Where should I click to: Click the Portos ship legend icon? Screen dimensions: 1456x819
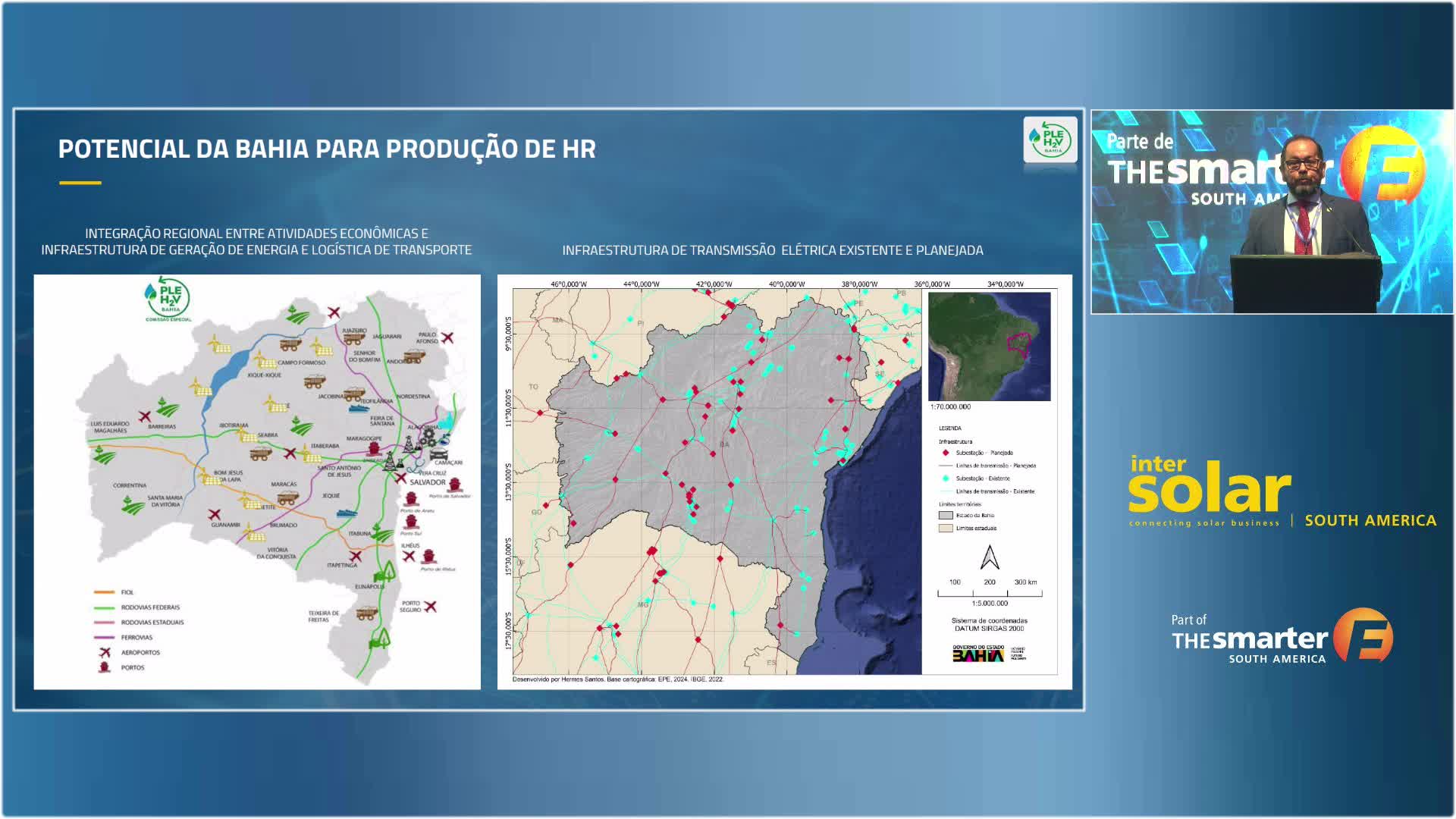pos(105,667)
